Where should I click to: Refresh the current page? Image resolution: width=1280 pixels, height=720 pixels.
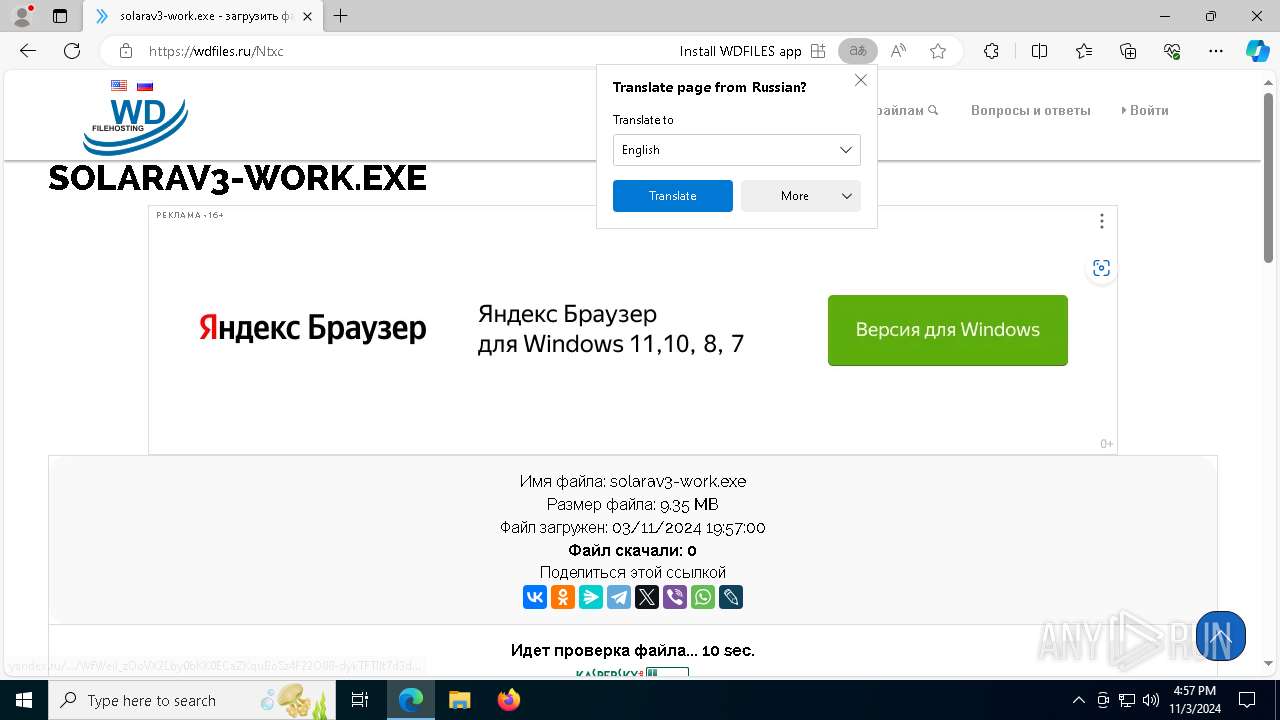tap(72, 51)
